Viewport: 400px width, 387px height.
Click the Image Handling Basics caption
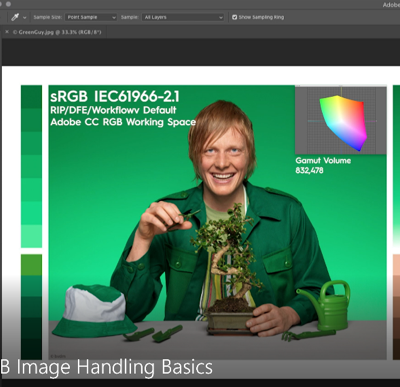pos(114,367)
